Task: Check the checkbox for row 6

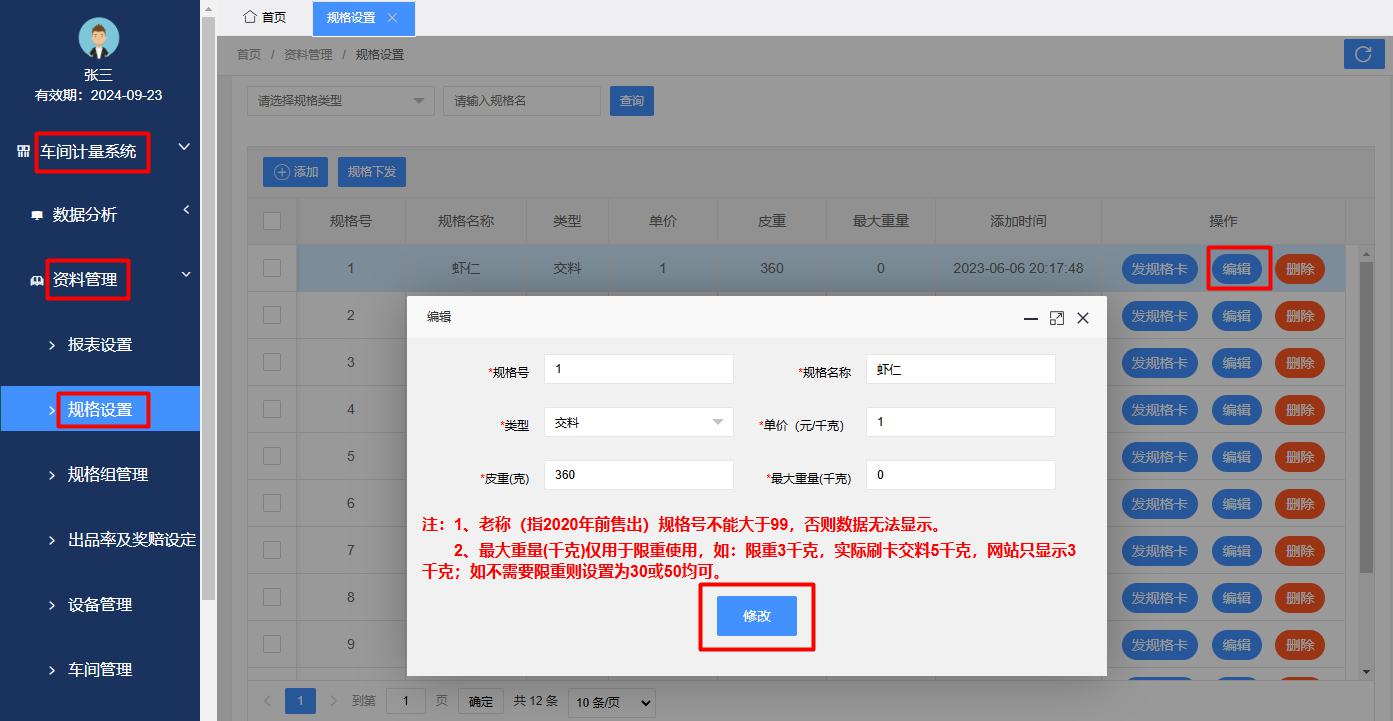Action: pos(272,503)
